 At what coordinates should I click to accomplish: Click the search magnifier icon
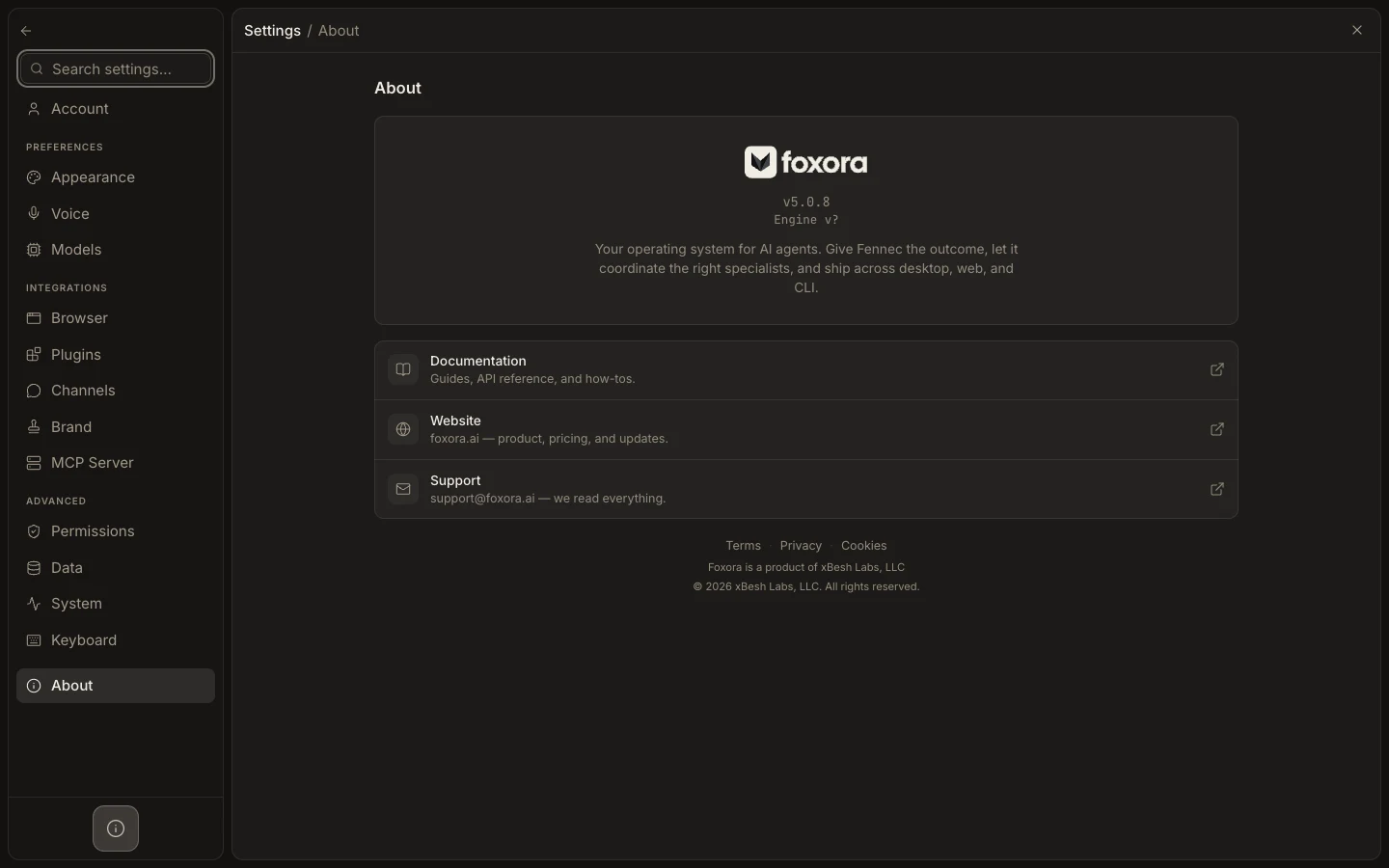tap(37, 68)
